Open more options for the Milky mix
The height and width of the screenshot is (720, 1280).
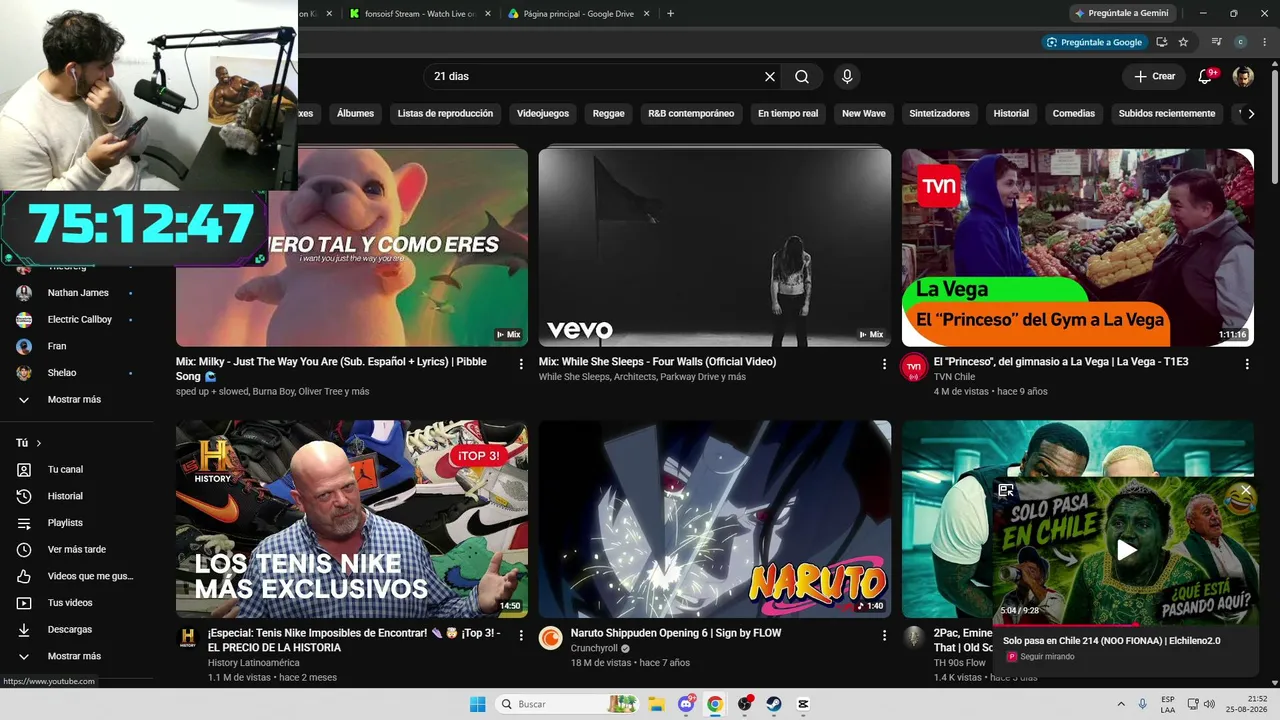point(521,364)
